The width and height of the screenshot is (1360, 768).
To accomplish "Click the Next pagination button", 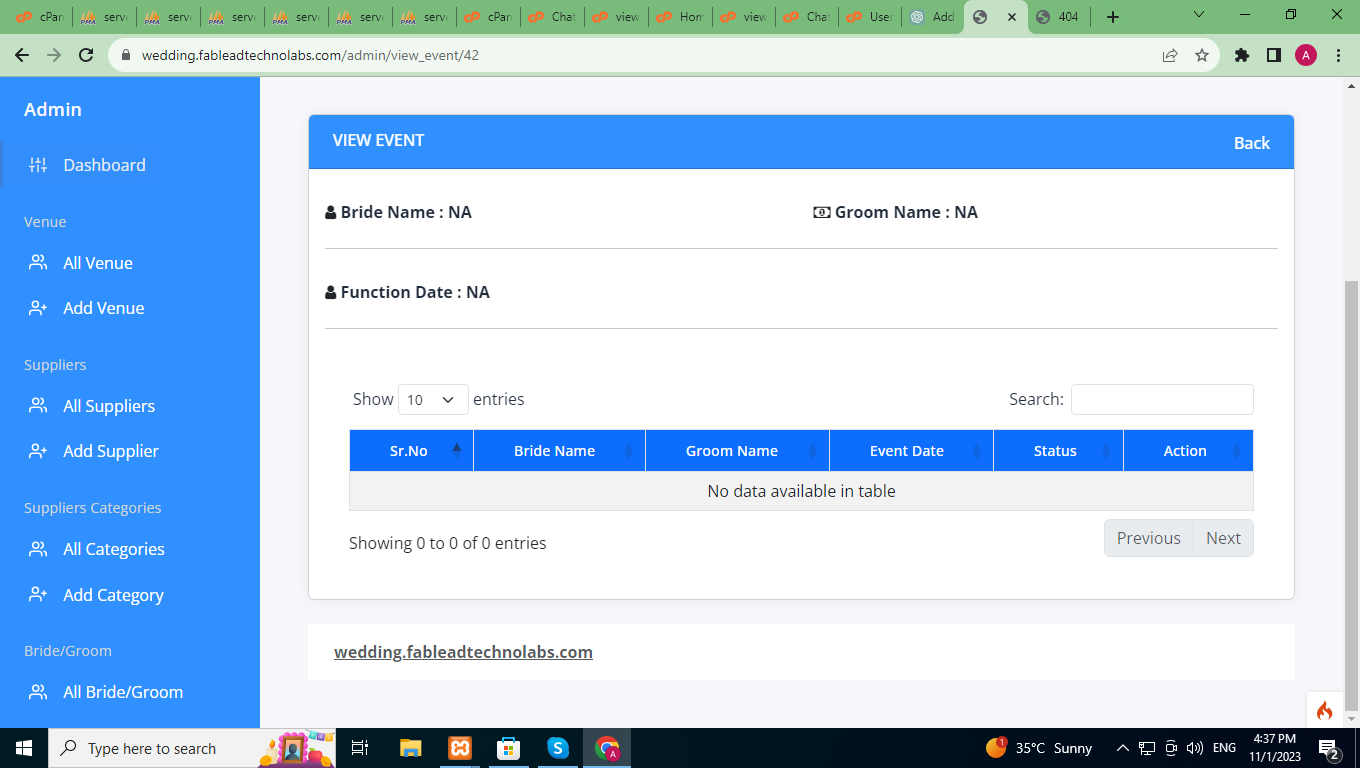I will pos(1223,538).
